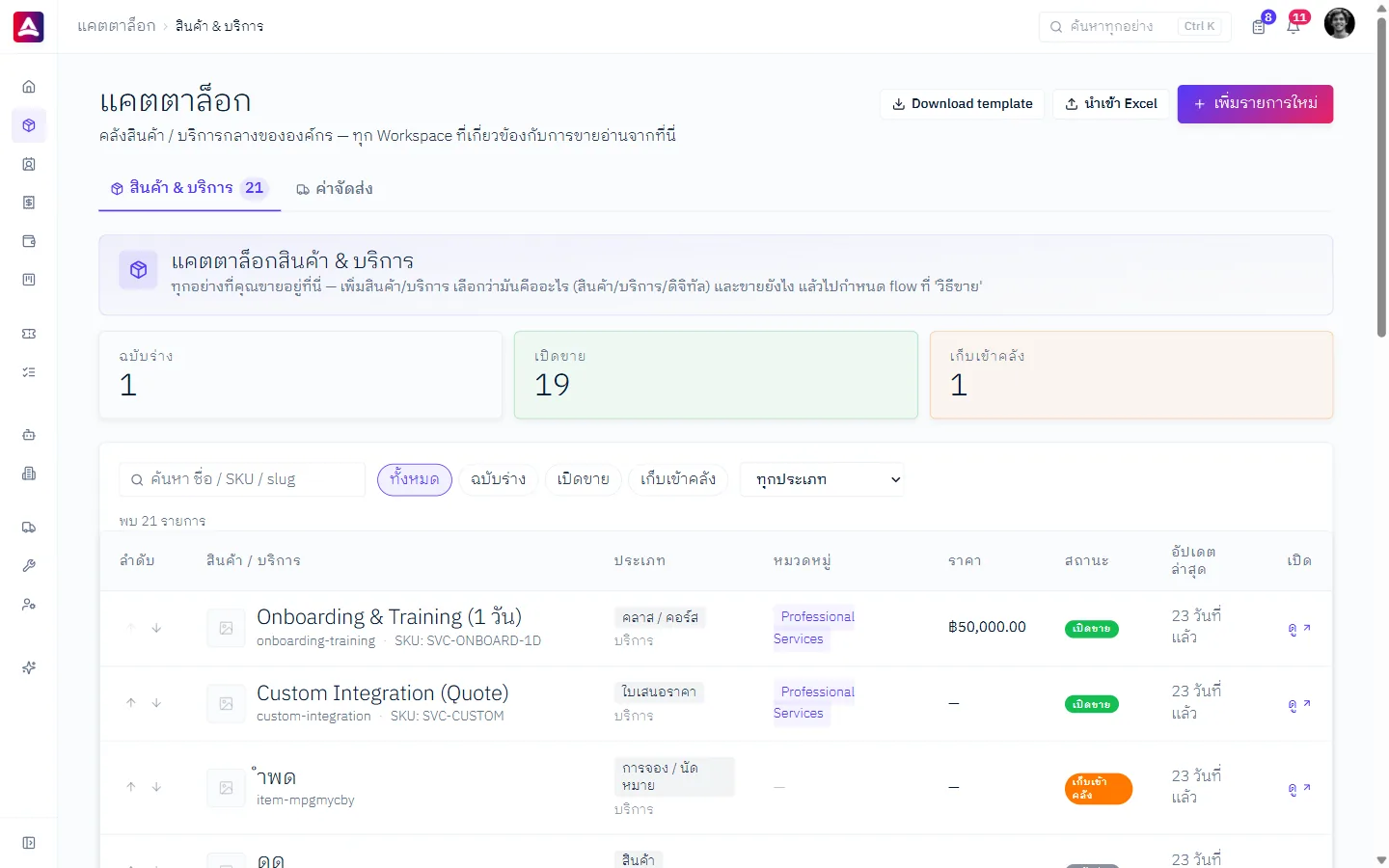The height and width of the screenshot is (868, 1389).
Task: Open the wallet icon in sidebar
Action: 29,241
